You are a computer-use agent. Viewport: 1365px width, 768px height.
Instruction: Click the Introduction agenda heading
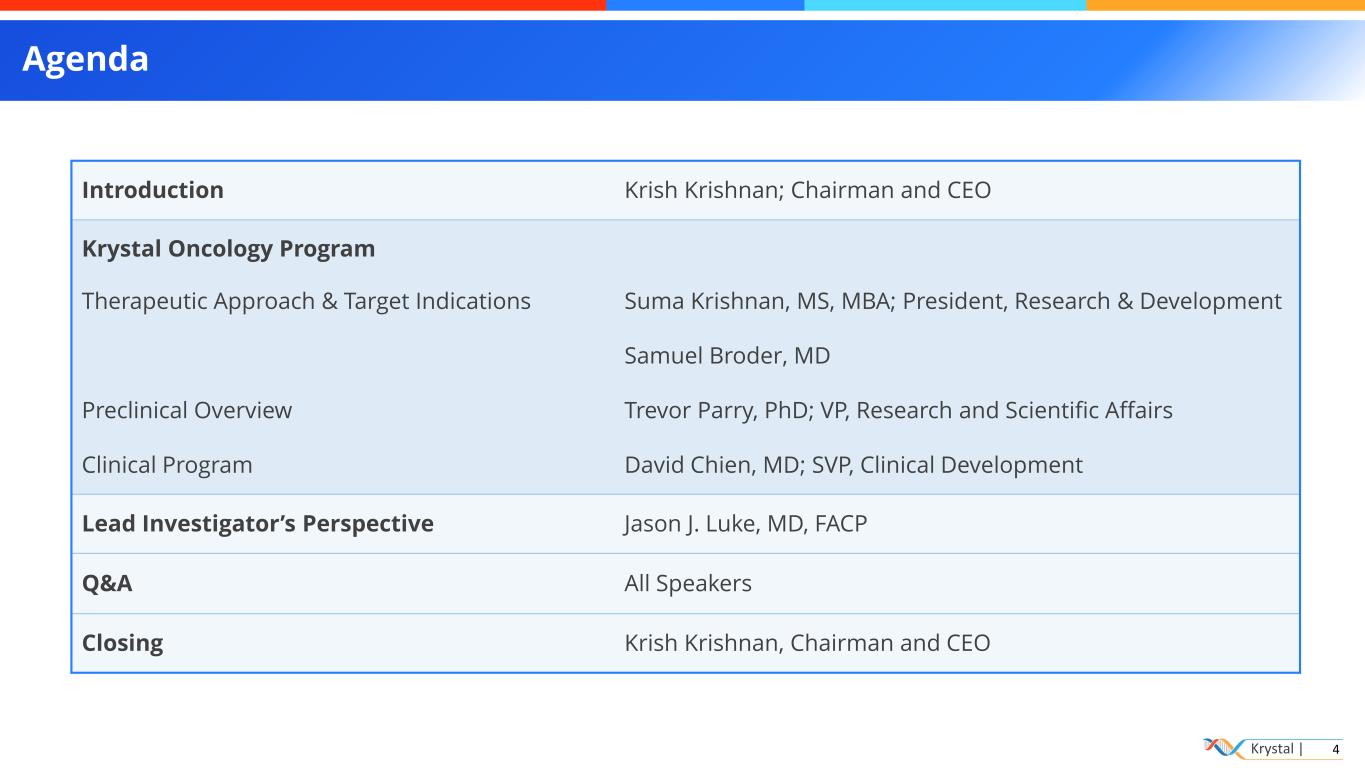coord(152,190)
